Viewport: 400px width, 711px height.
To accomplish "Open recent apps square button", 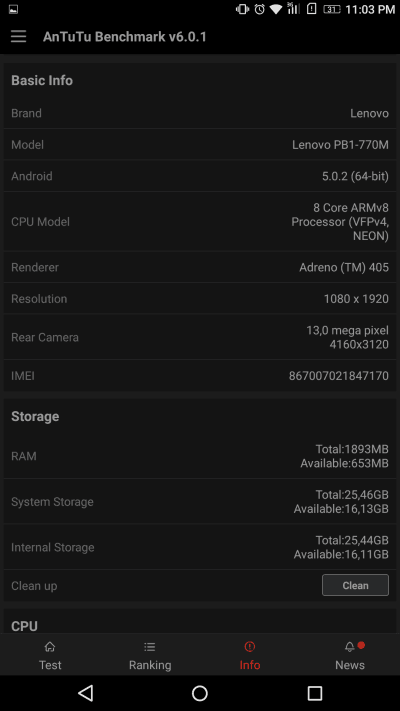I will coord(315,693).
